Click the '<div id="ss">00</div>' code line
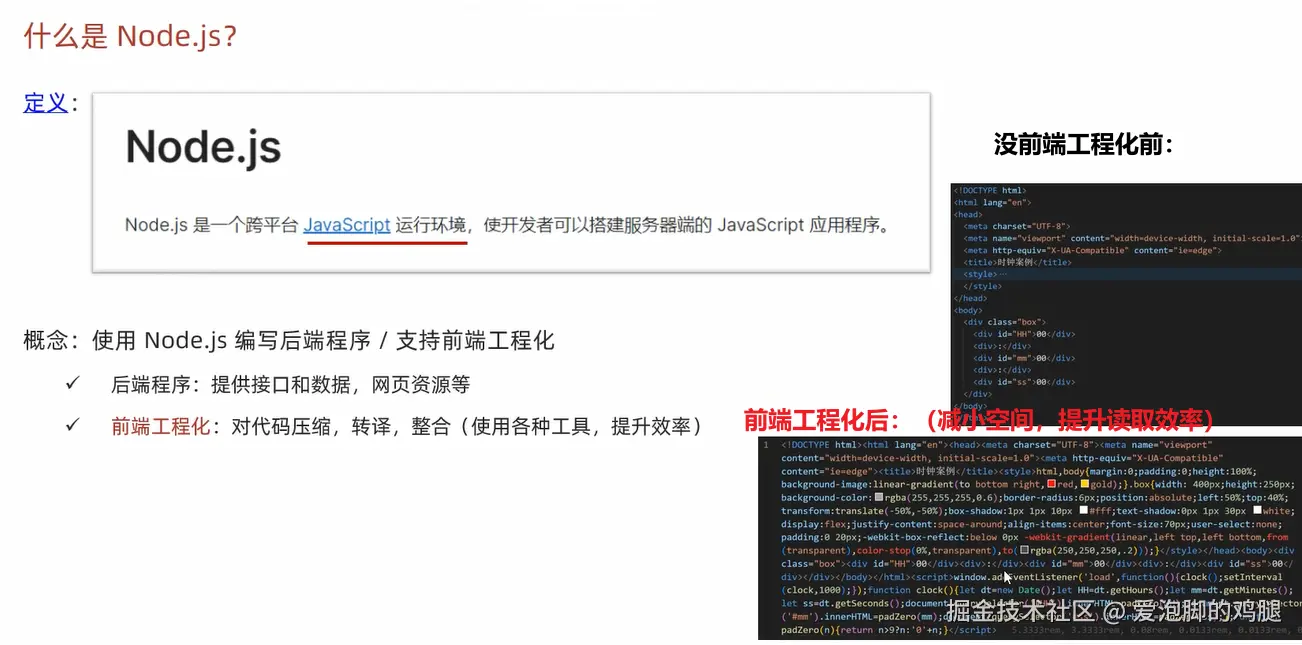 point(1024,382)
